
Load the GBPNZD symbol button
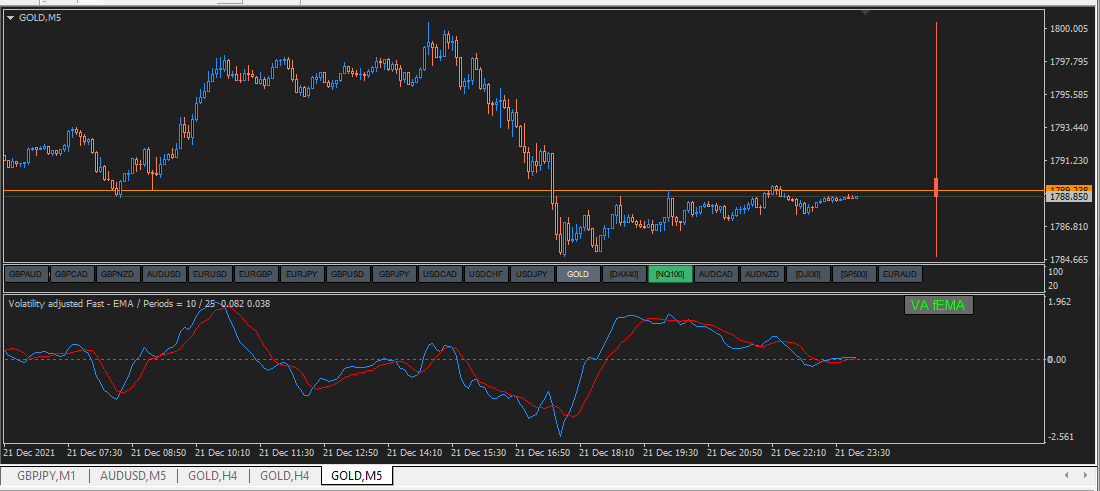point(119,274)
